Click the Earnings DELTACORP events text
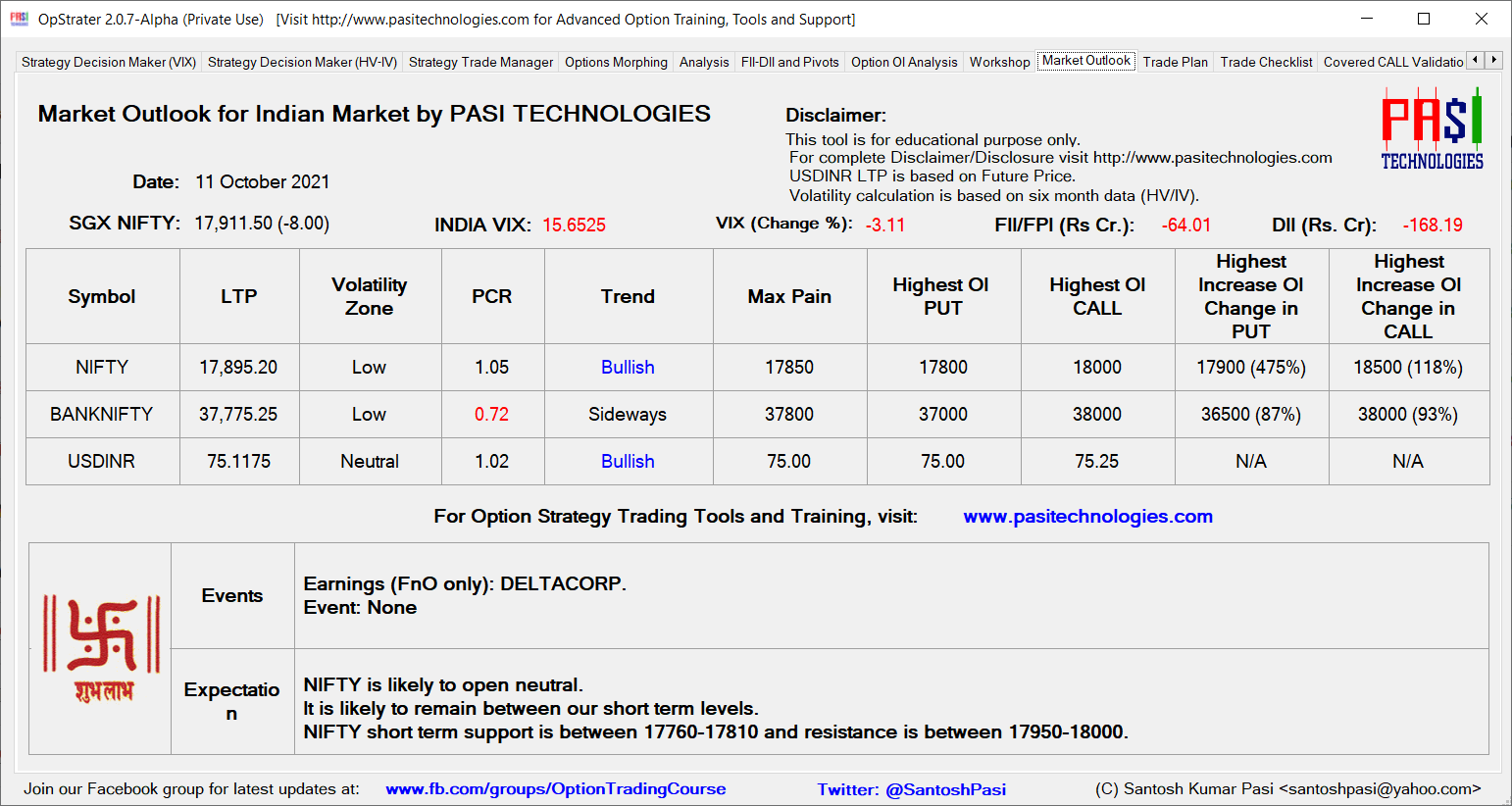 465,583
